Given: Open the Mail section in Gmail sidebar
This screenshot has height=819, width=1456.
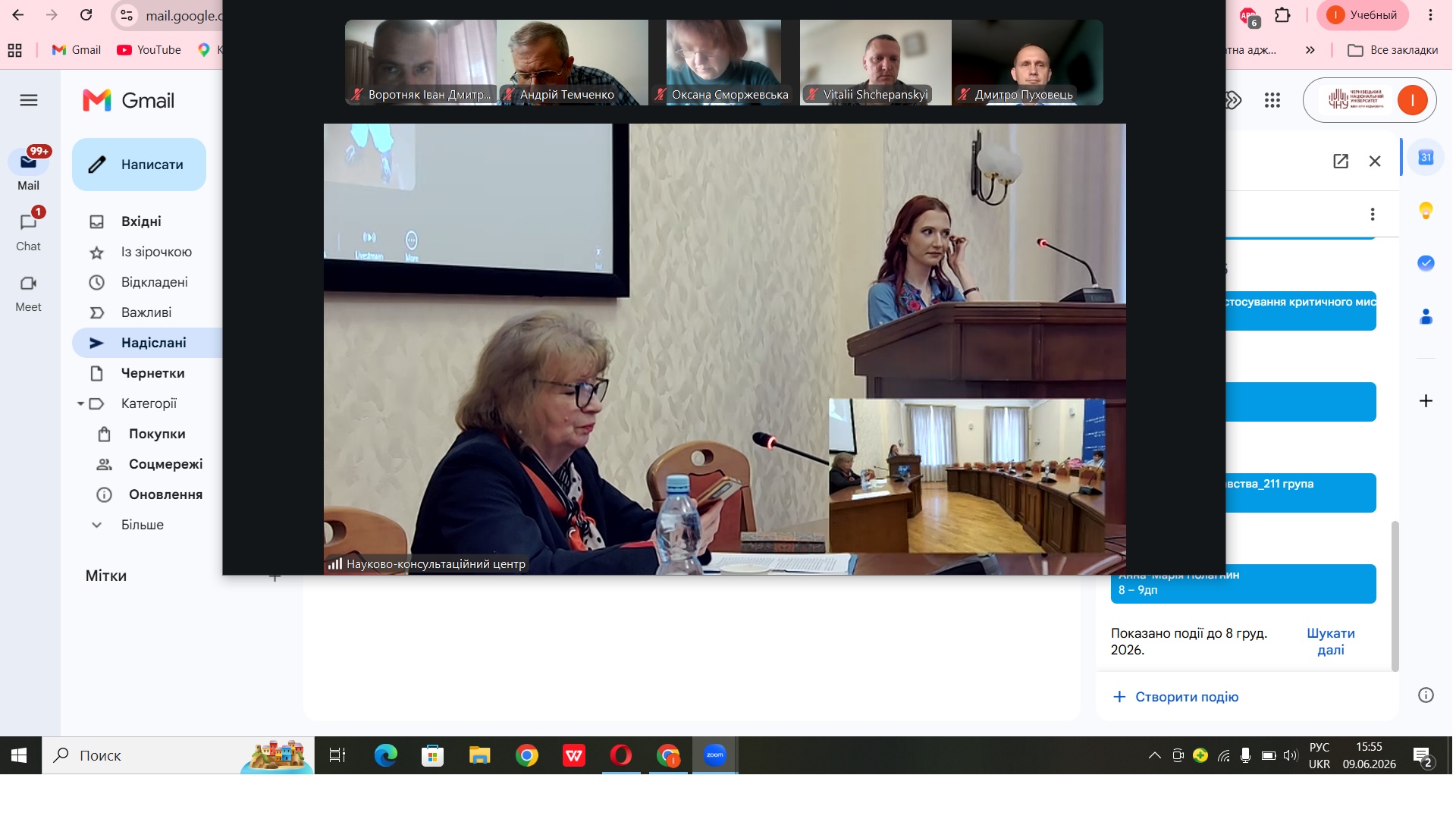Looking at the screenshot, I should (x=29, y=168).
